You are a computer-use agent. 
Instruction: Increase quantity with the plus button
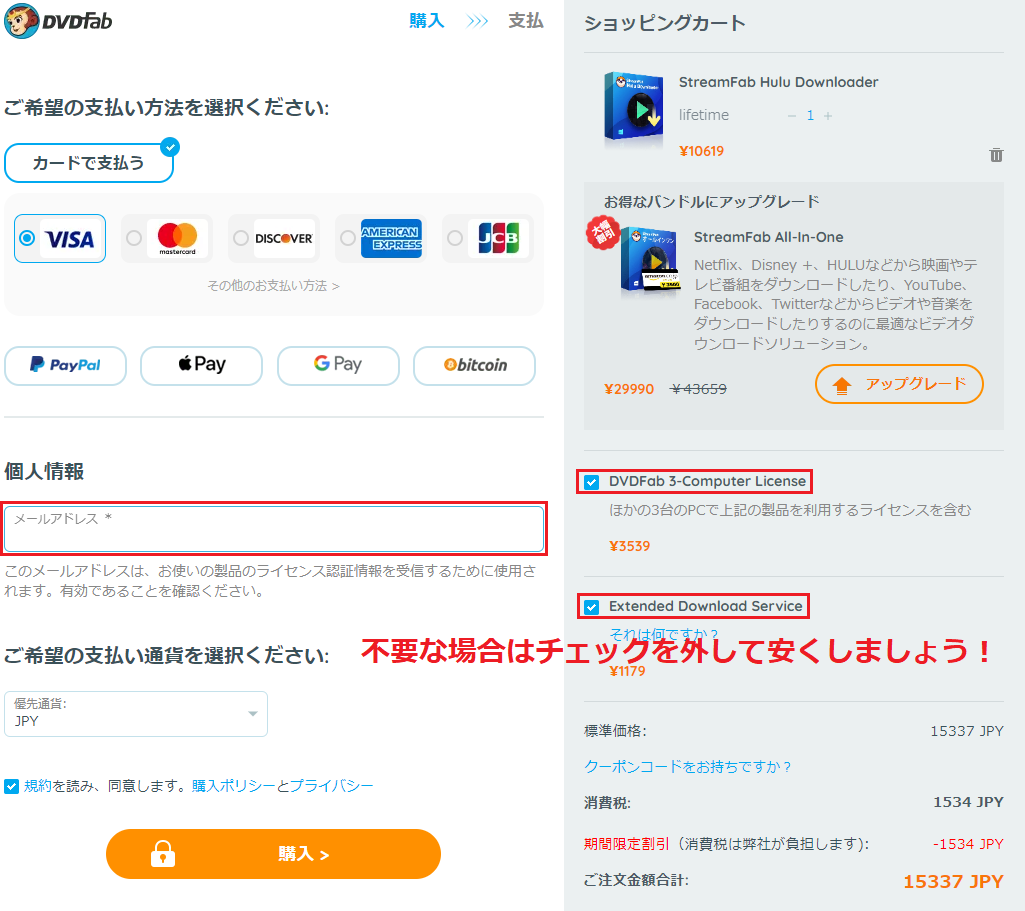point(828,116)
